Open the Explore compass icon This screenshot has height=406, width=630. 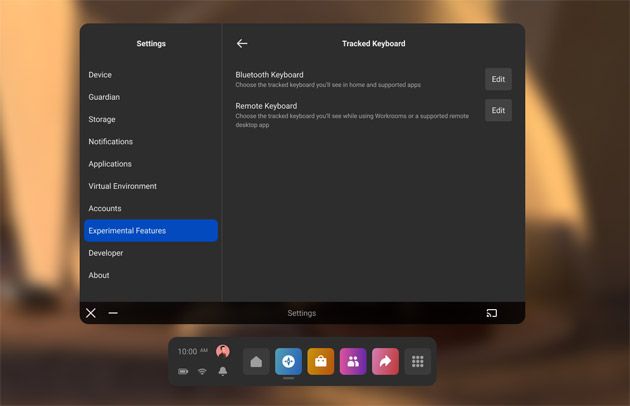(288, 362)
